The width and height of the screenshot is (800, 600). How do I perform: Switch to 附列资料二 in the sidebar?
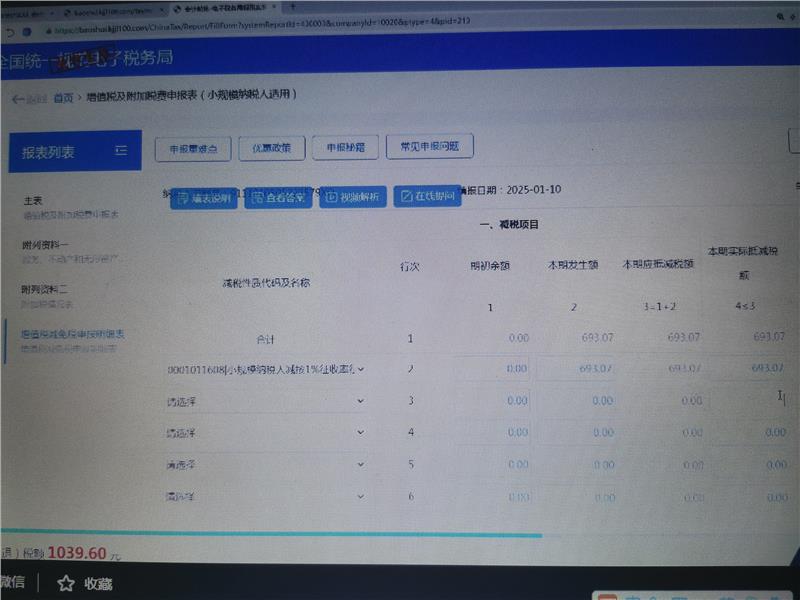point(46,289)
